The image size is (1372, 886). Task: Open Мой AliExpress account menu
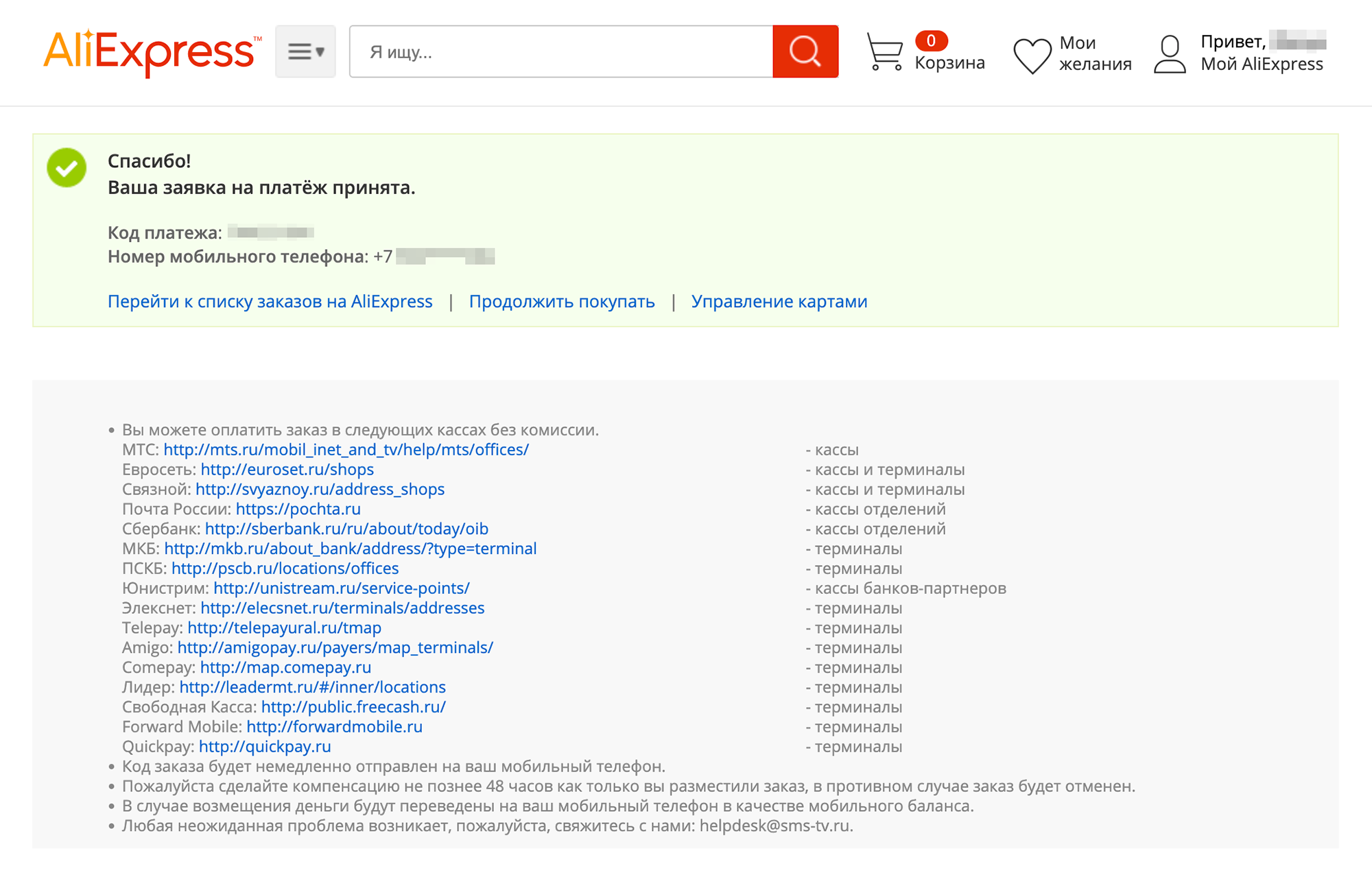(x=1262, y=64)
